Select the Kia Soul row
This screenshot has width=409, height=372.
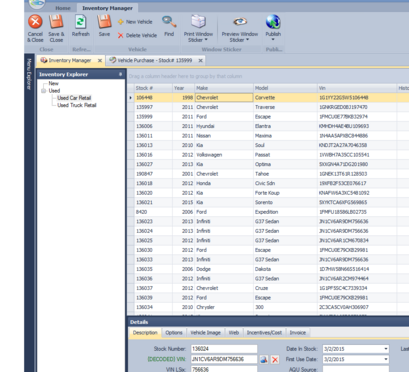tap(268, 145)
